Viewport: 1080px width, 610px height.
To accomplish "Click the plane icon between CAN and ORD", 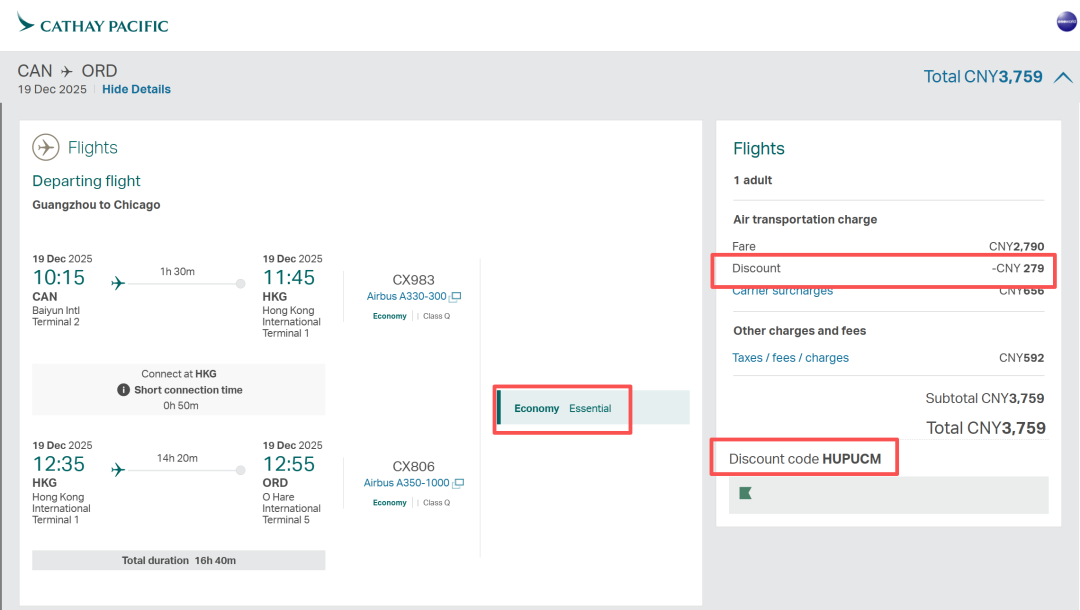I will [67, 72].
